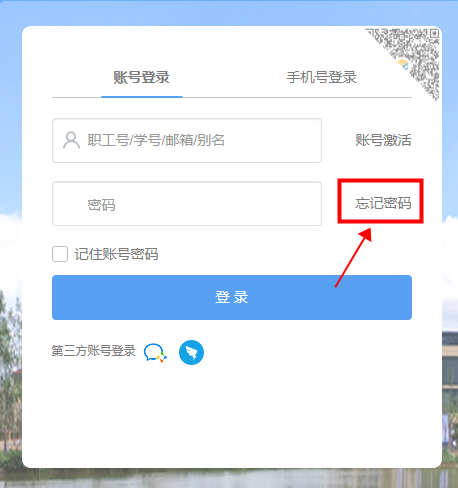Open the 账号激活 link
The height and width of the screenshot is (488, 458).
click(x=383, y=140)
